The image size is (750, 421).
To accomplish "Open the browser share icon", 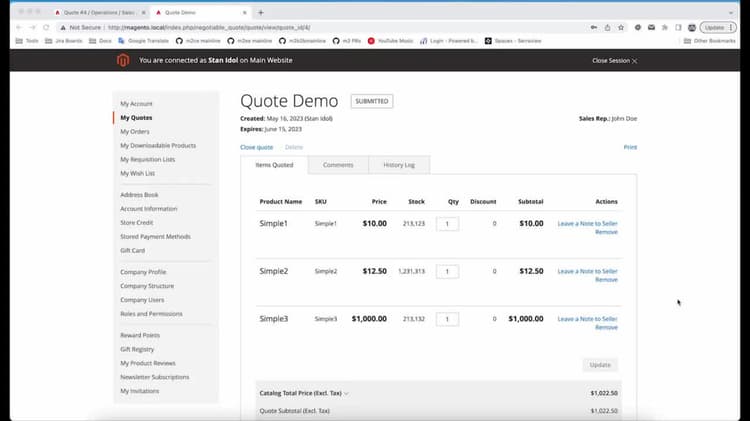I will point(607,27).
